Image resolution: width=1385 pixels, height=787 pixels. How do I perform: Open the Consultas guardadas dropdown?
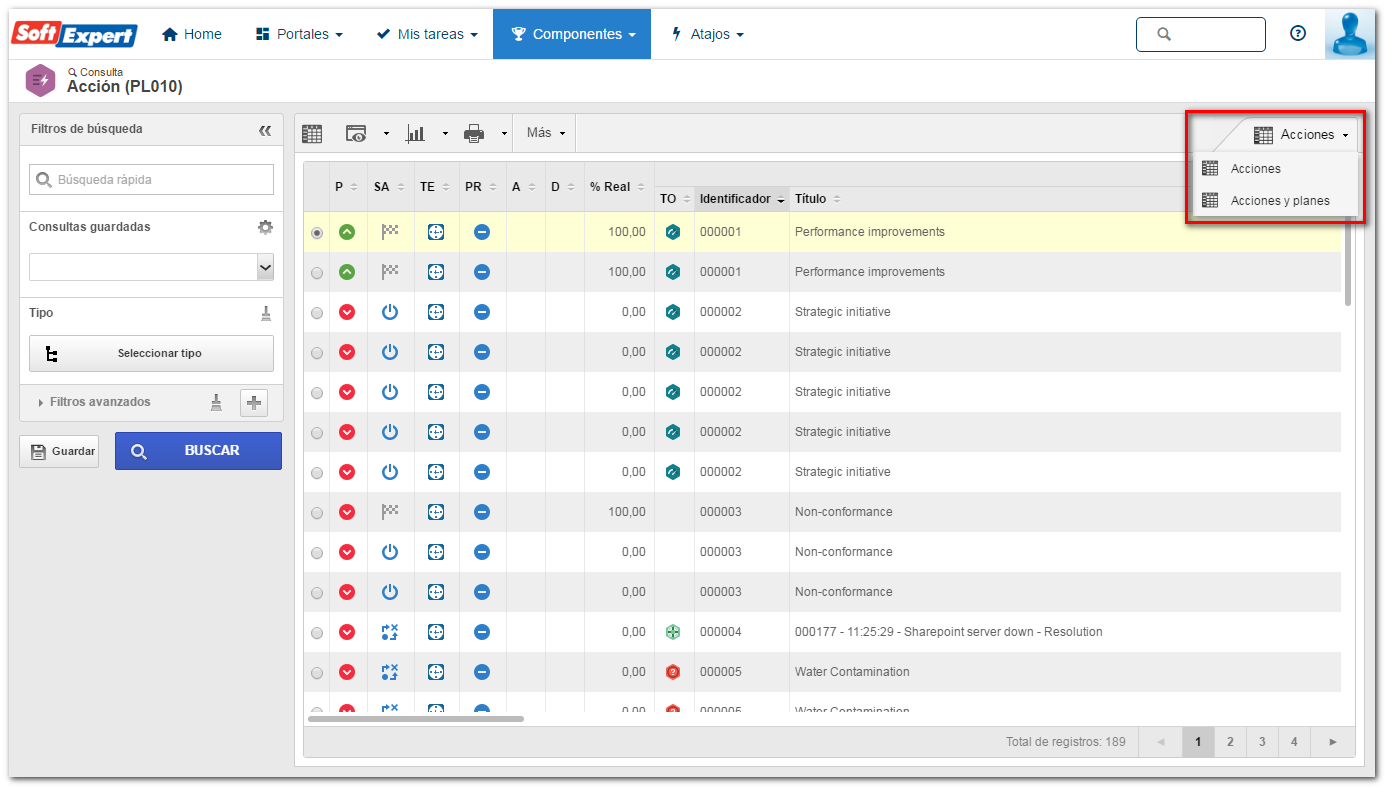[x=151, y=267]
